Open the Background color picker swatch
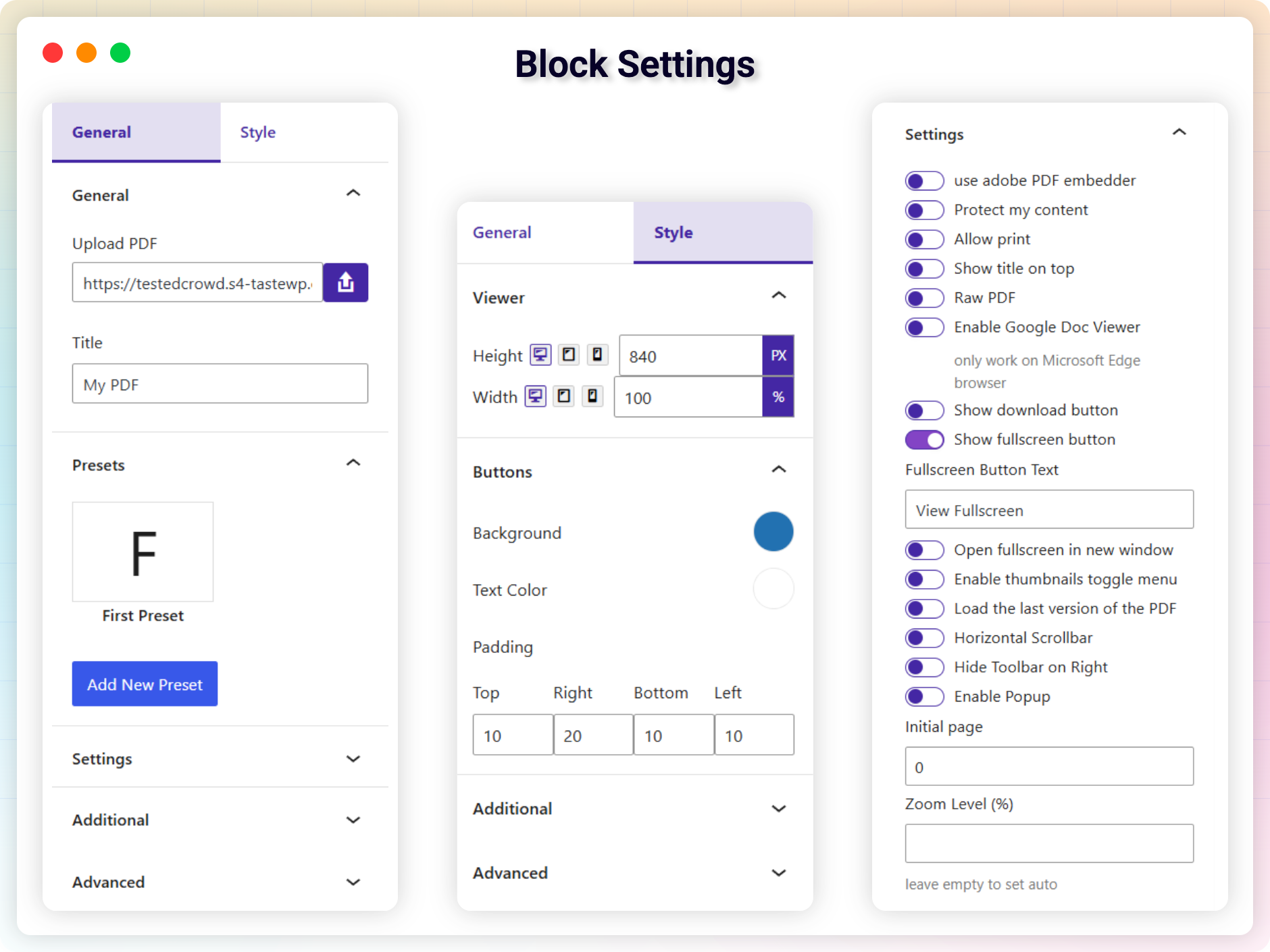 (773, 532)
